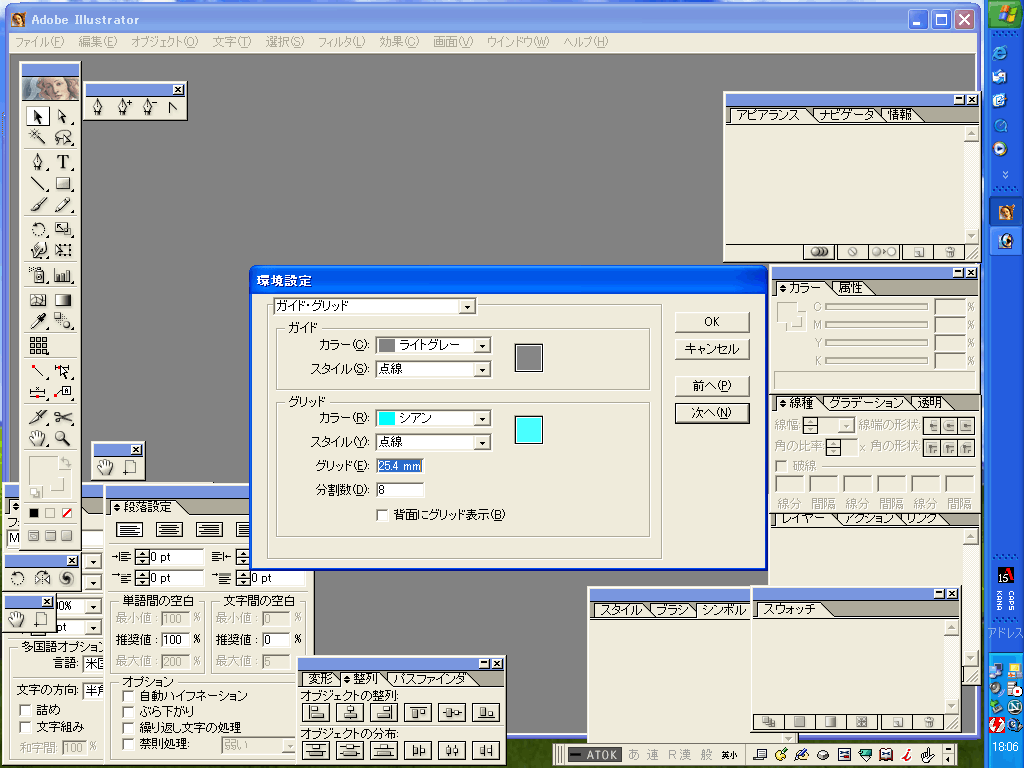Open the フィルタ menu
This screenshot has width=1024, height=768.
341,42
